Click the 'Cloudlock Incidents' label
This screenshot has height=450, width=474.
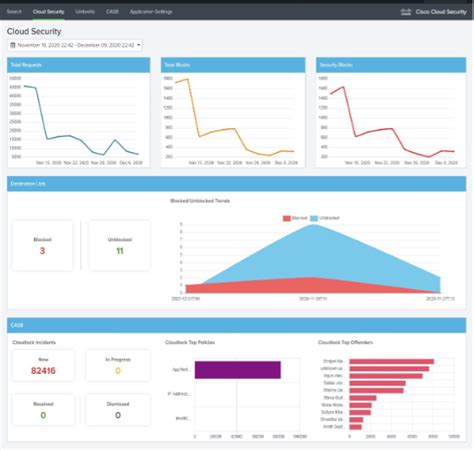click(x=34, y=342)
